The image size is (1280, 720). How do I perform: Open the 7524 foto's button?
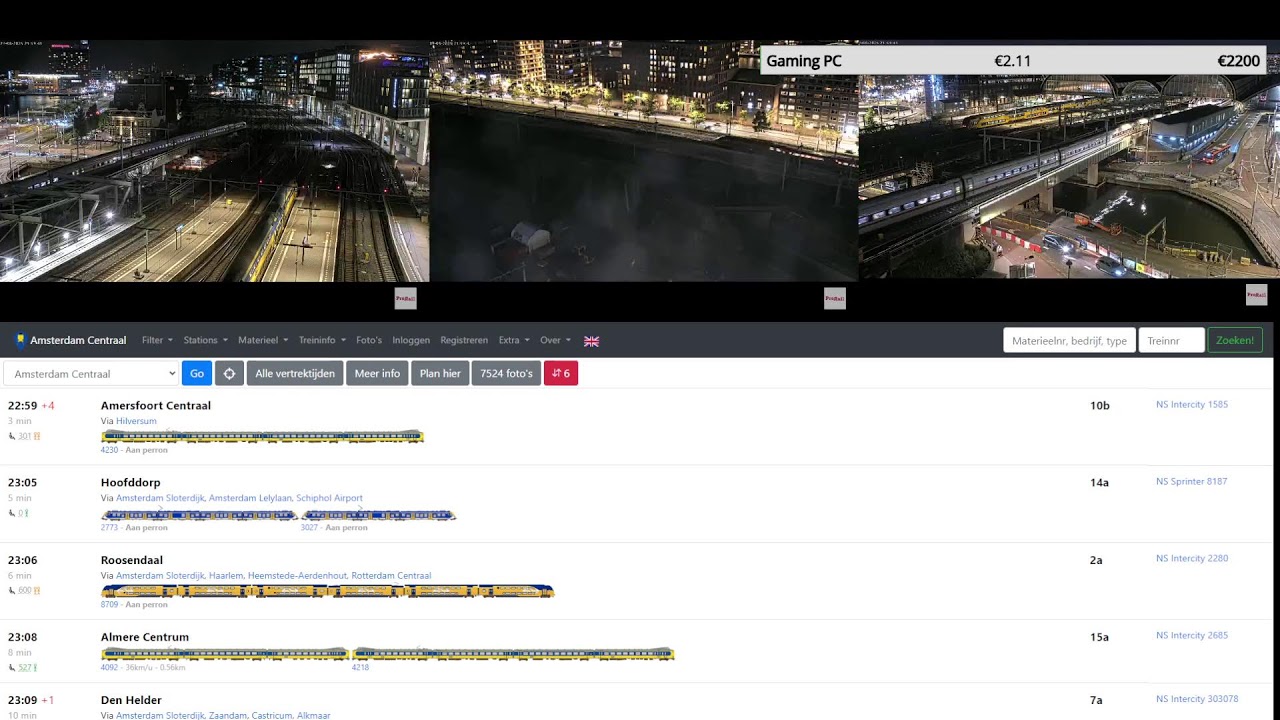point(506,373)
